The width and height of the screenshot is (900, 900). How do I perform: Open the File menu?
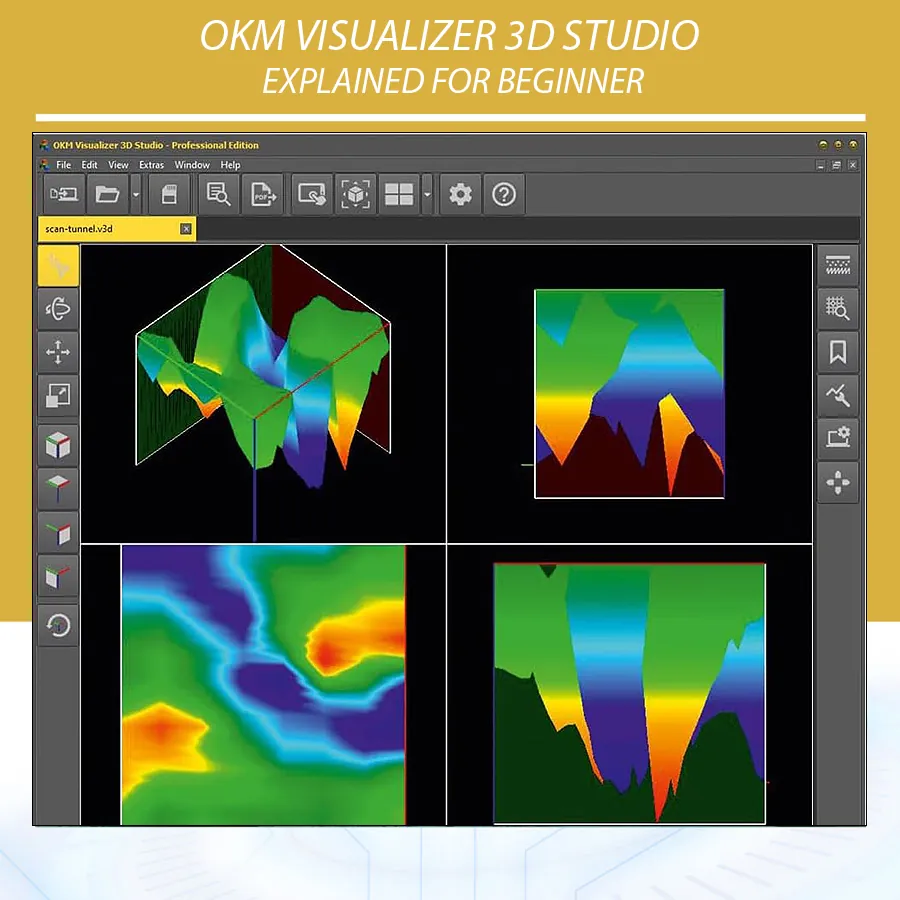pyautogui.click(x=64, y=165)
